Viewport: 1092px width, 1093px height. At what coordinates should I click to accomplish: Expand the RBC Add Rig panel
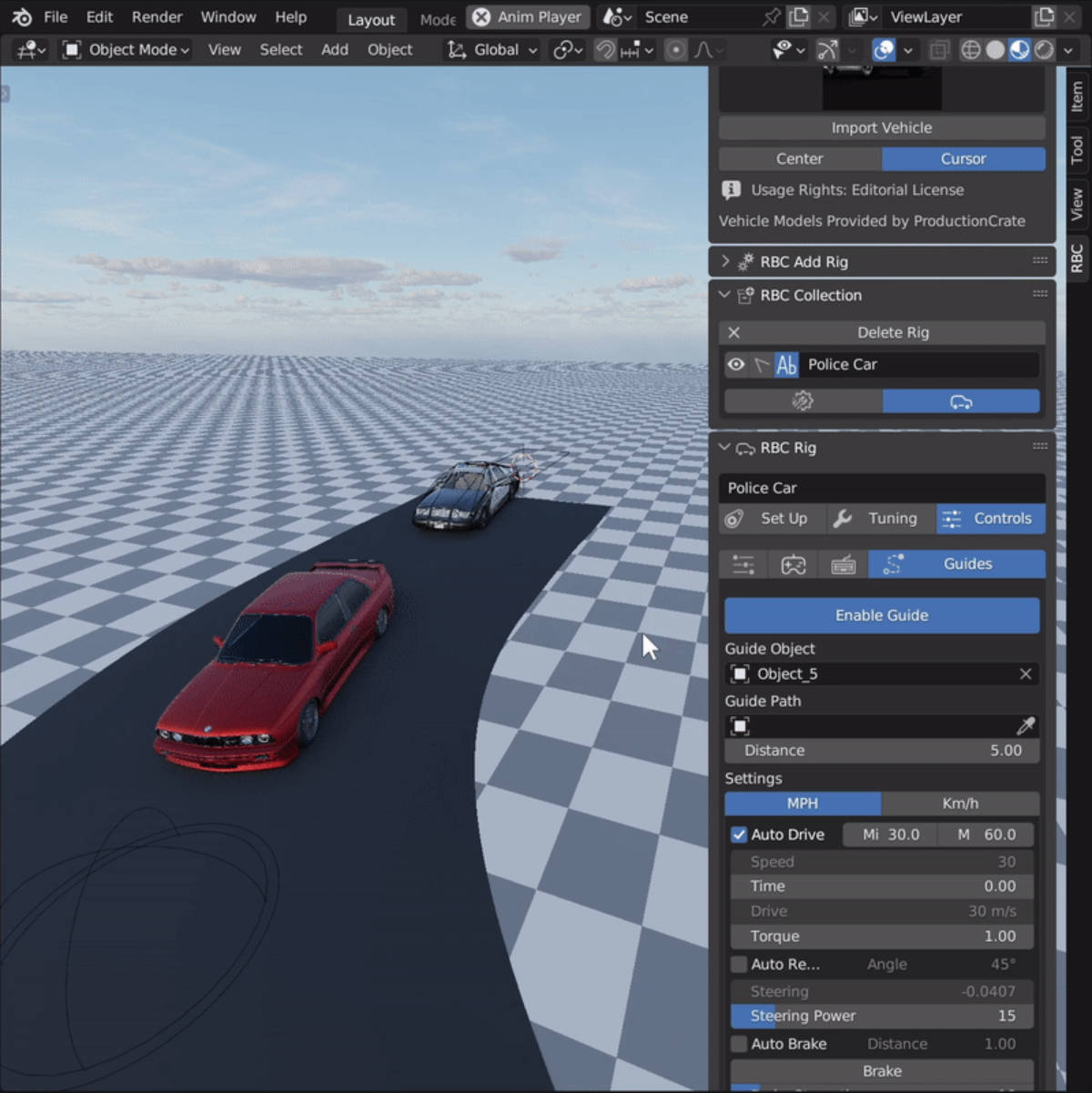723,261
